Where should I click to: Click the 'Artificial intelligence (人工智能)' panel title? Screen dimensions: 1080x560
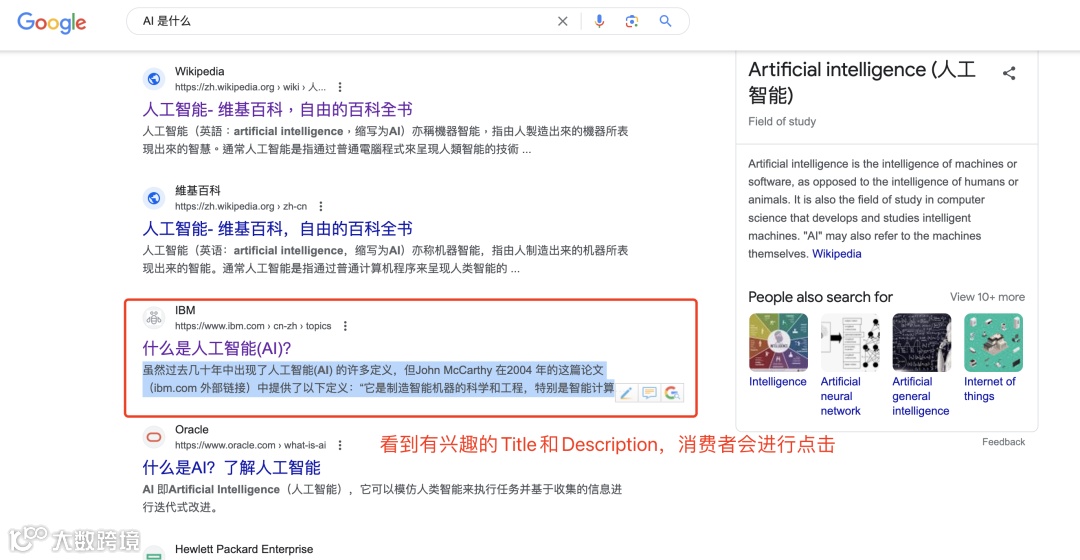tap(862, 82)
